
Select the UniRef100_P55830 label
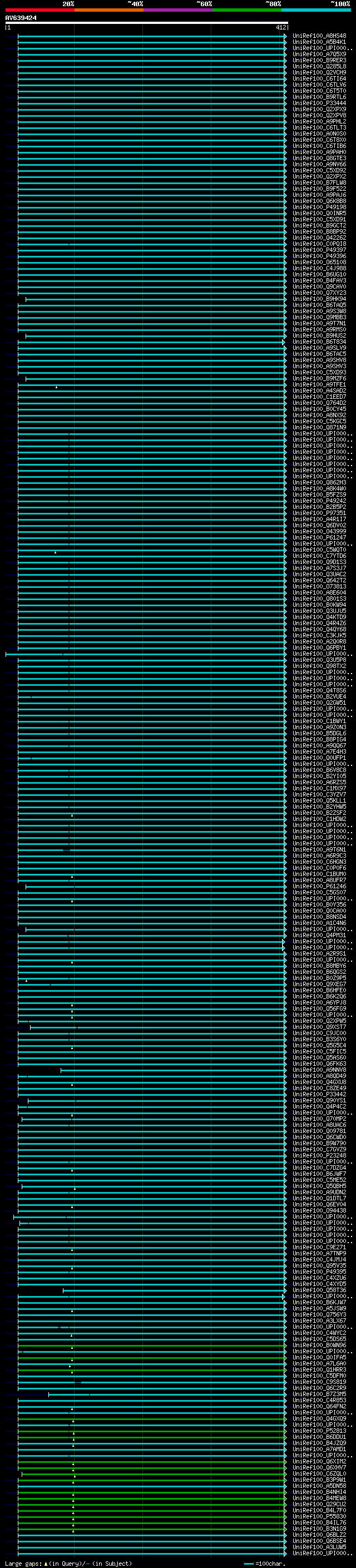(x=319, y=1516)
